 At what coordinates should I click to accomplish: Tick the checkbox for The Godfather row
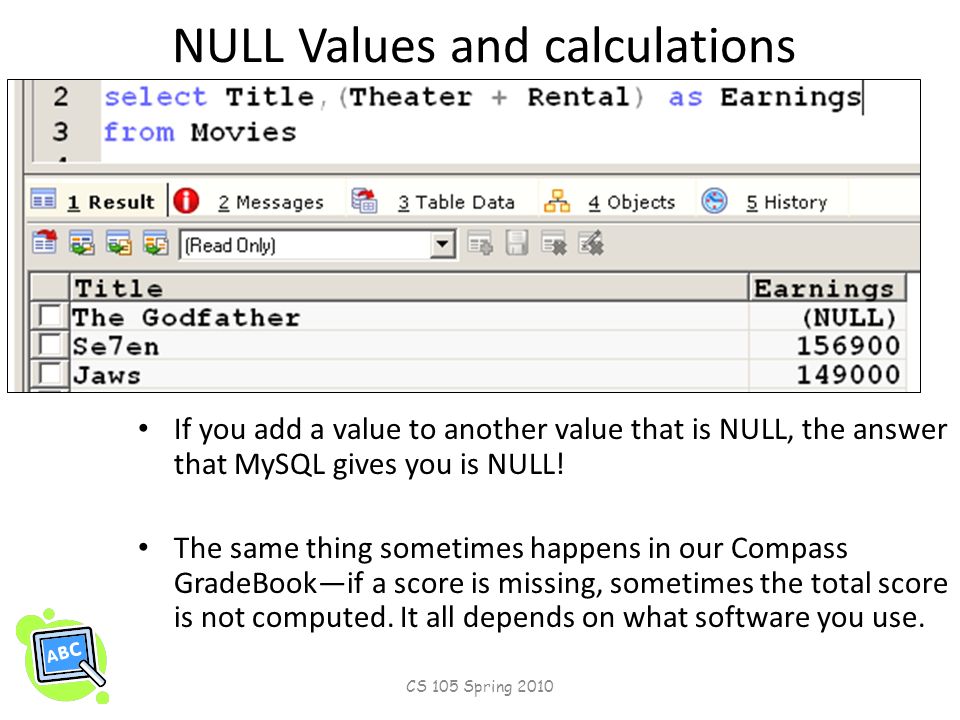point(49,316)
